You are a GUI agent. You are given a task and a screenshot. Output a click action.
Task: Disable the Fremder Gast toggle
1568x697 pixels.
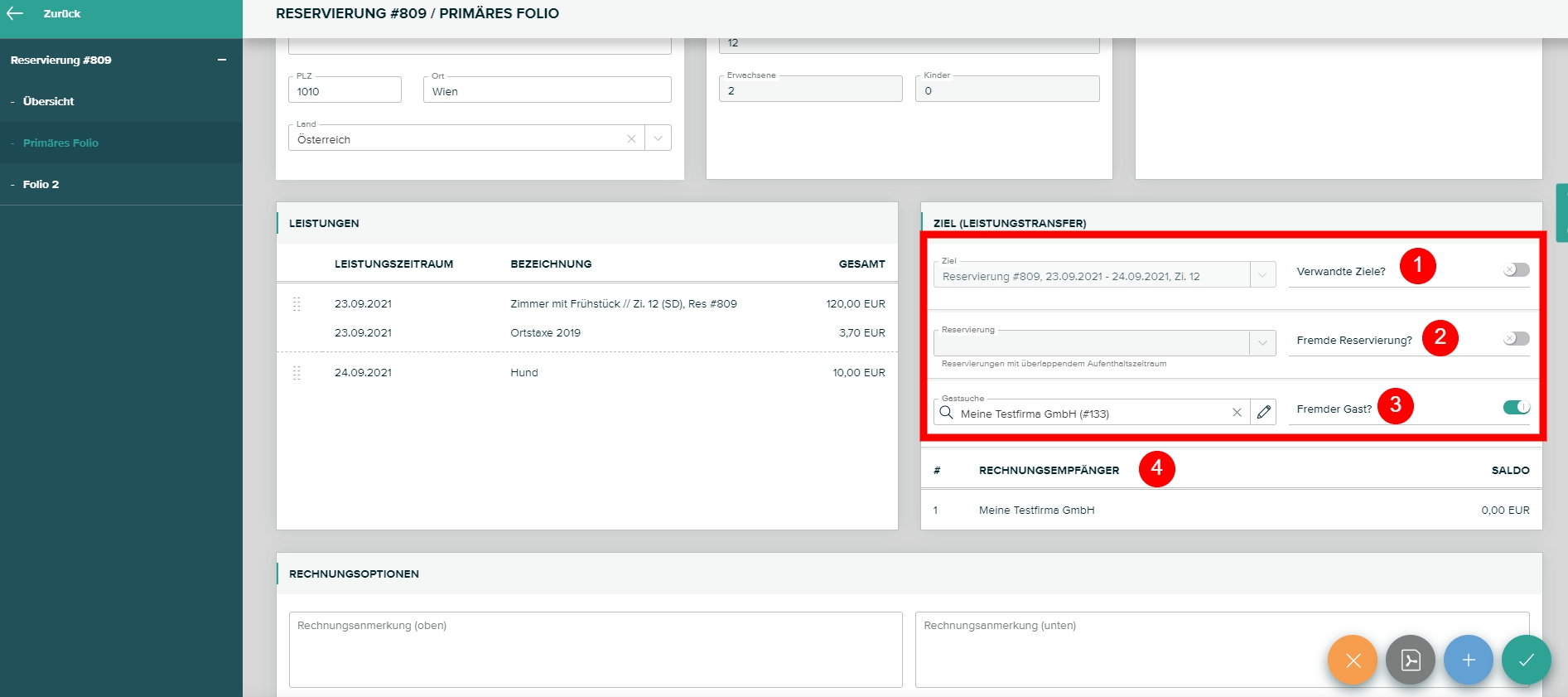click(1516, 407)
